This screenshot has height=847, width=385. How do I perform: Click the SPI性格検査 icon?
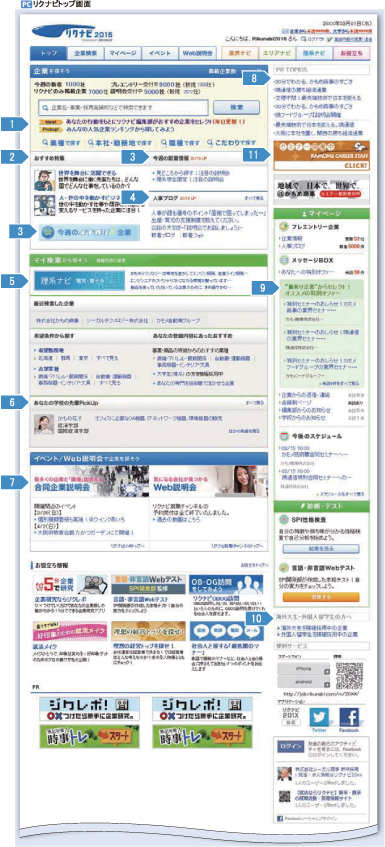click(x=285, y=519)
